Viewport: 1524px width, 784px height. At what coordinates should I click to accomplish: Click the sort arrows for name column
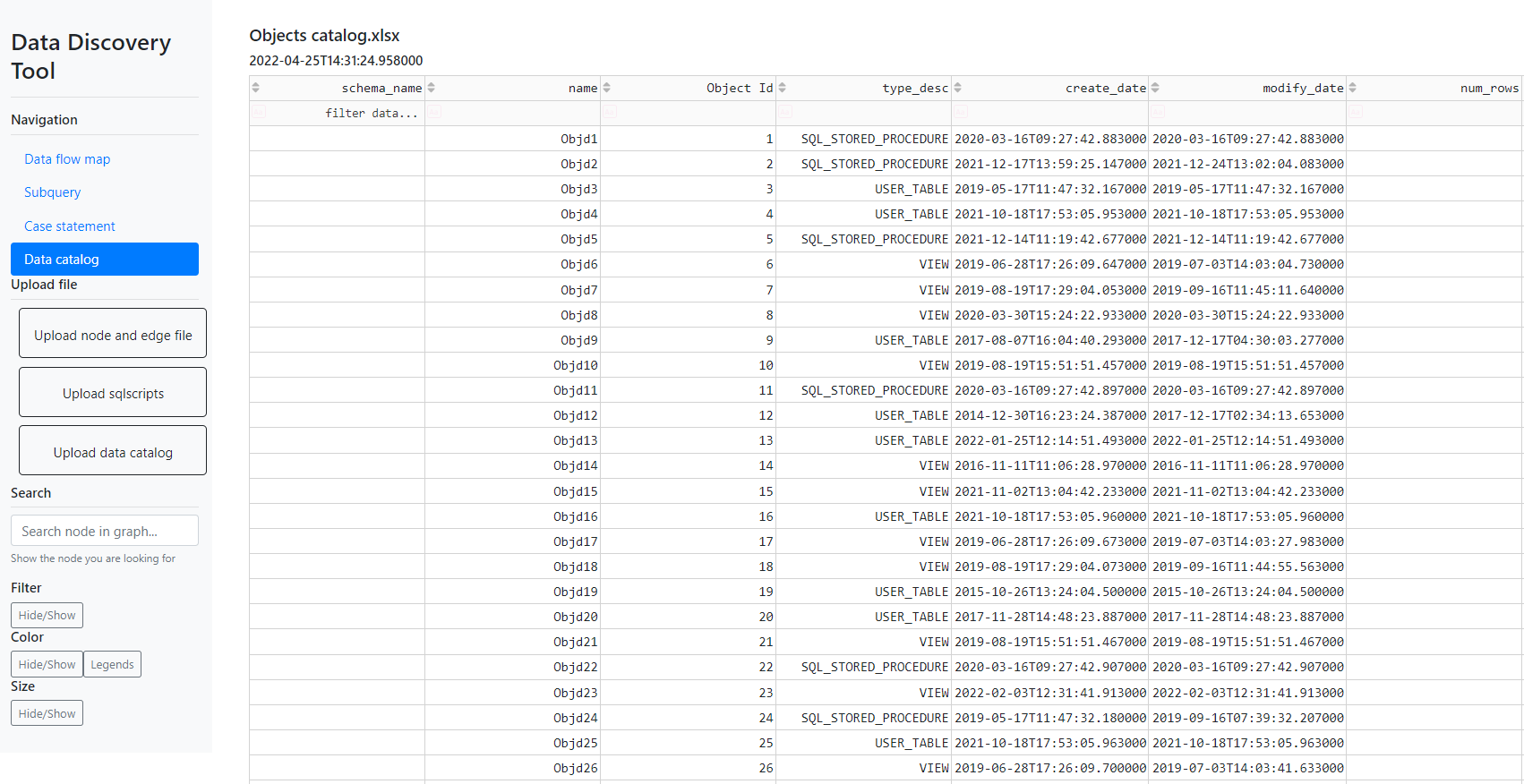(x=432, y=88)
